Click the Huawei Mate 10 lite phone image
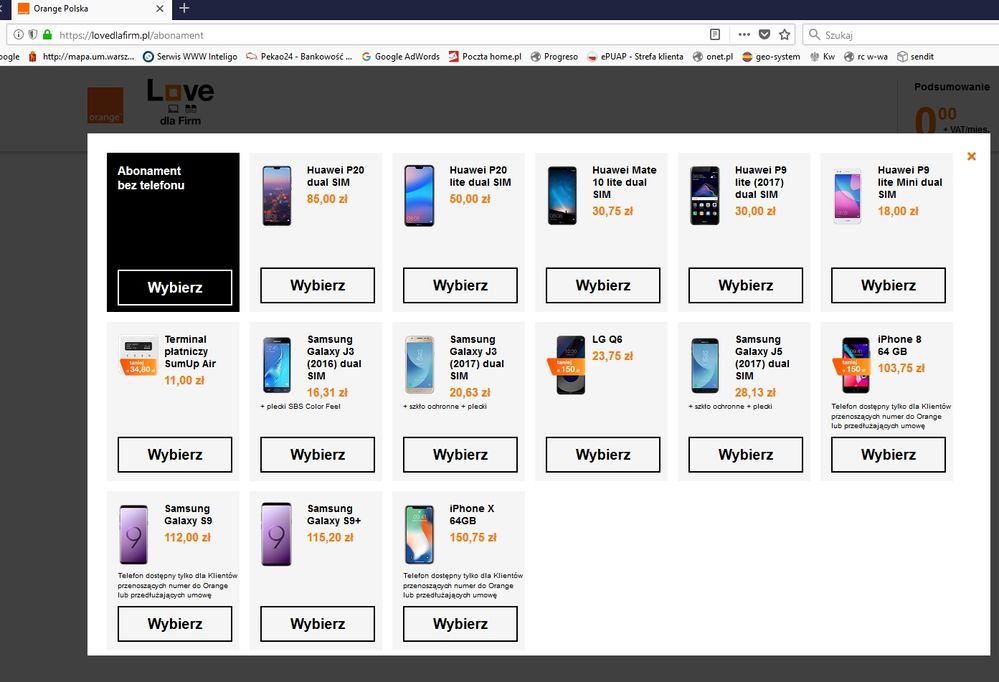999x682 pixels. click(563, 196)
